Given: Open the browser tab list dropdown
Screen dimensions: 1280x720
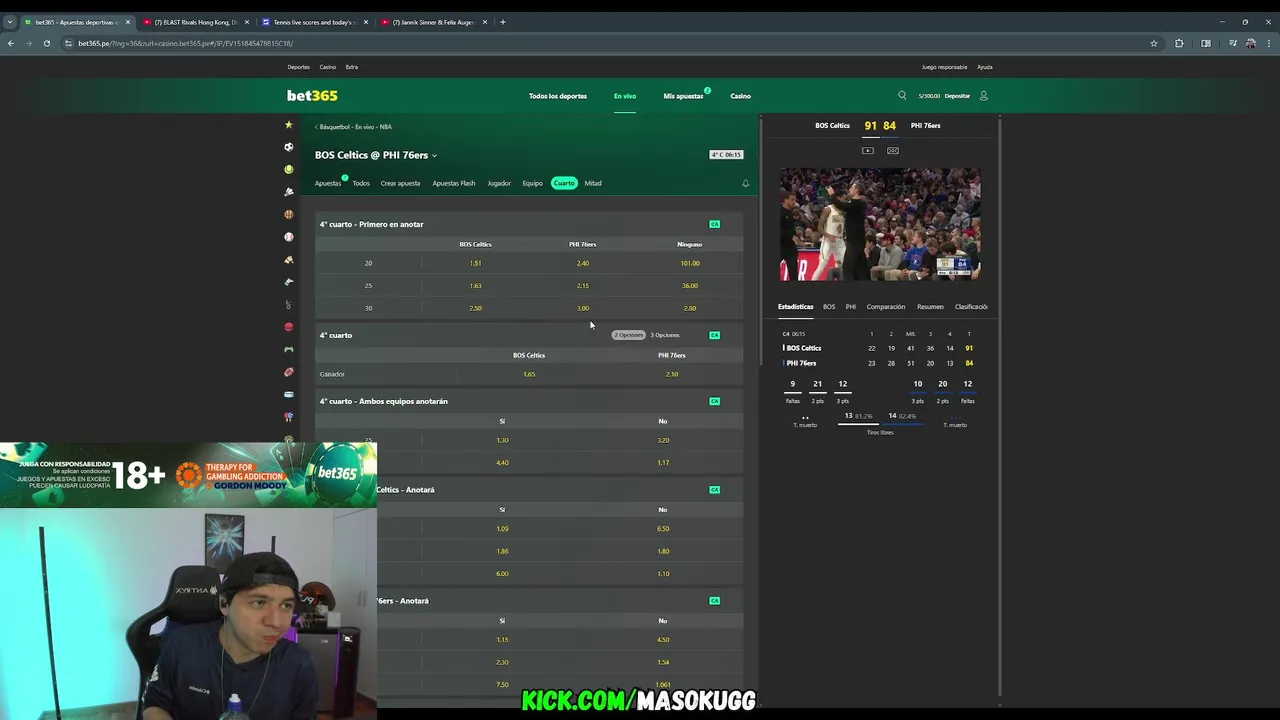Looking at the screenshot, I should [x=9, y=22].
